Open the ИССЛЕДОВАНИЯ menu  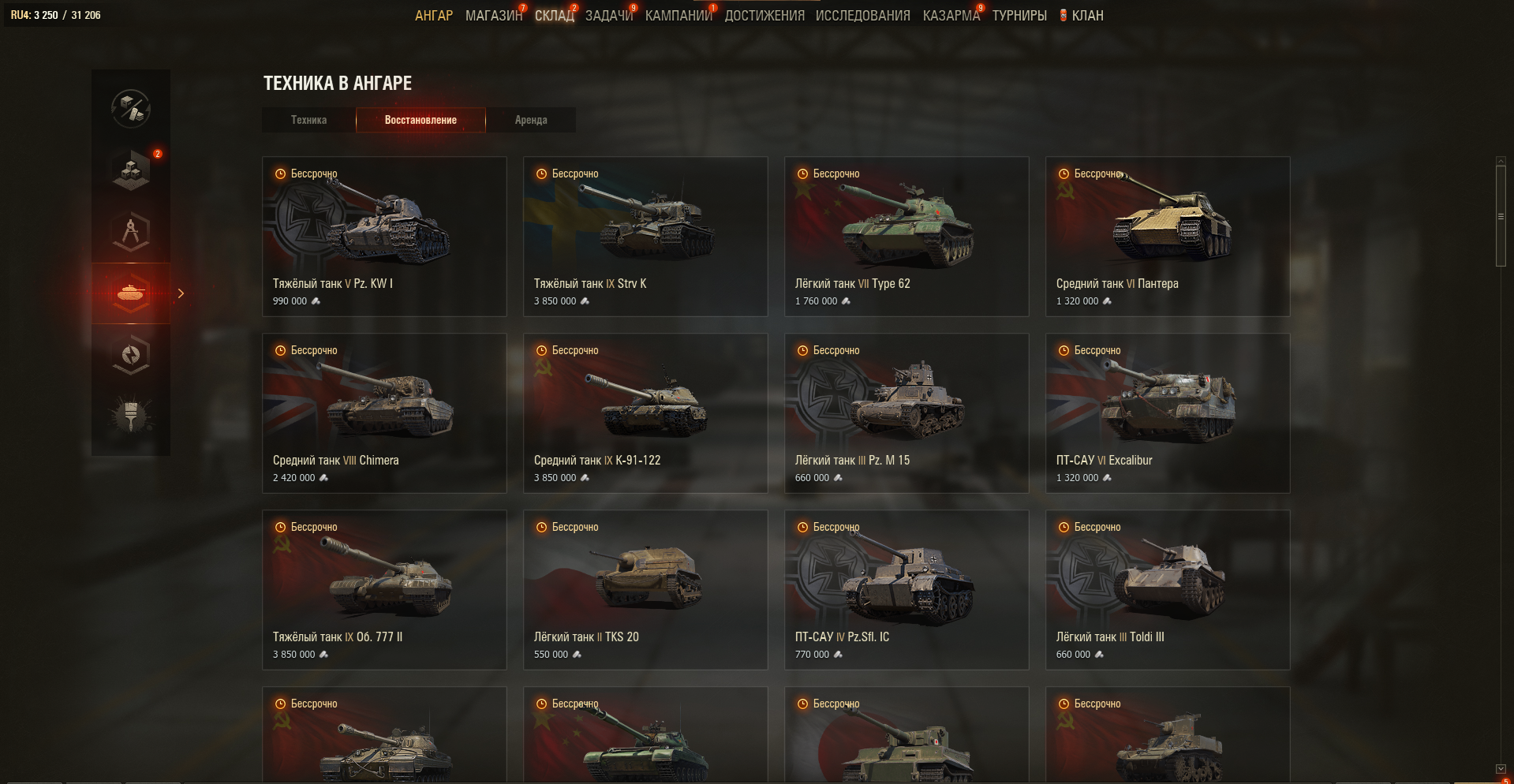862,16
